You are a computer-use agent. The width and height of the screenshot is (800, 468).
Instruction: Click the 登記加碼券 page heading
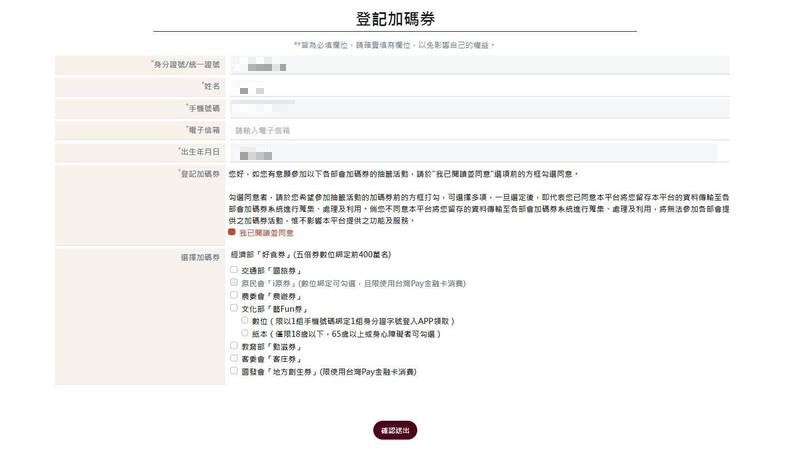(395, 19)
